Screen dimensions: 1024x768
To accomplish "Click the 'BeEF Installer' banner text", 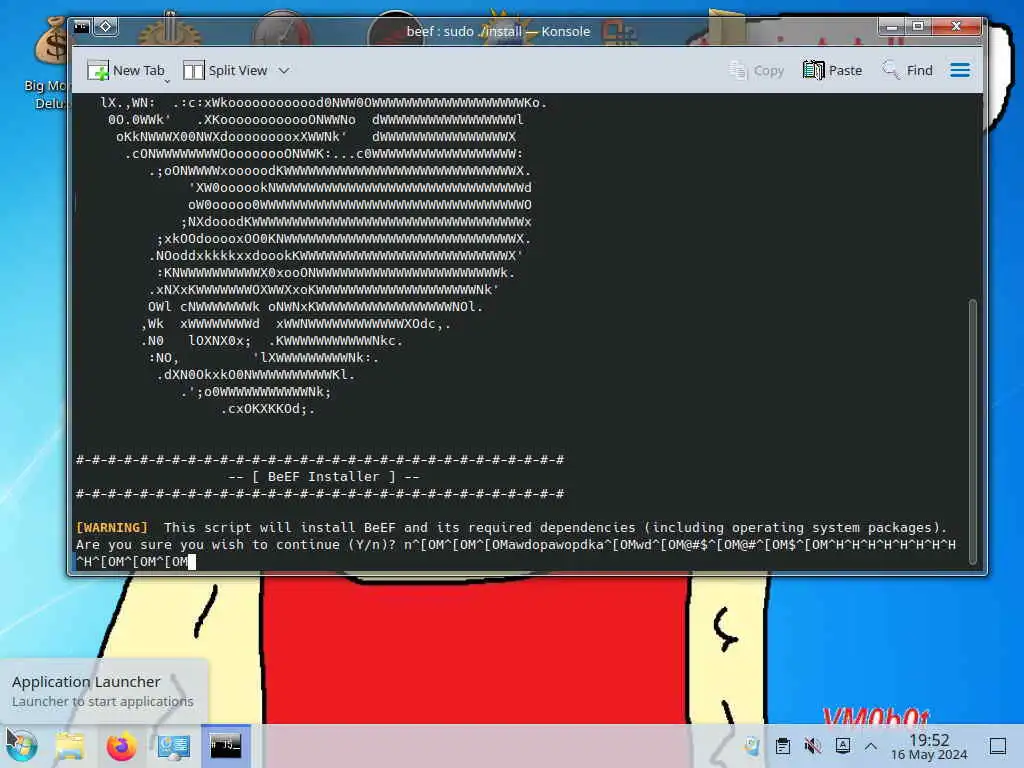I will pos(324,477).
